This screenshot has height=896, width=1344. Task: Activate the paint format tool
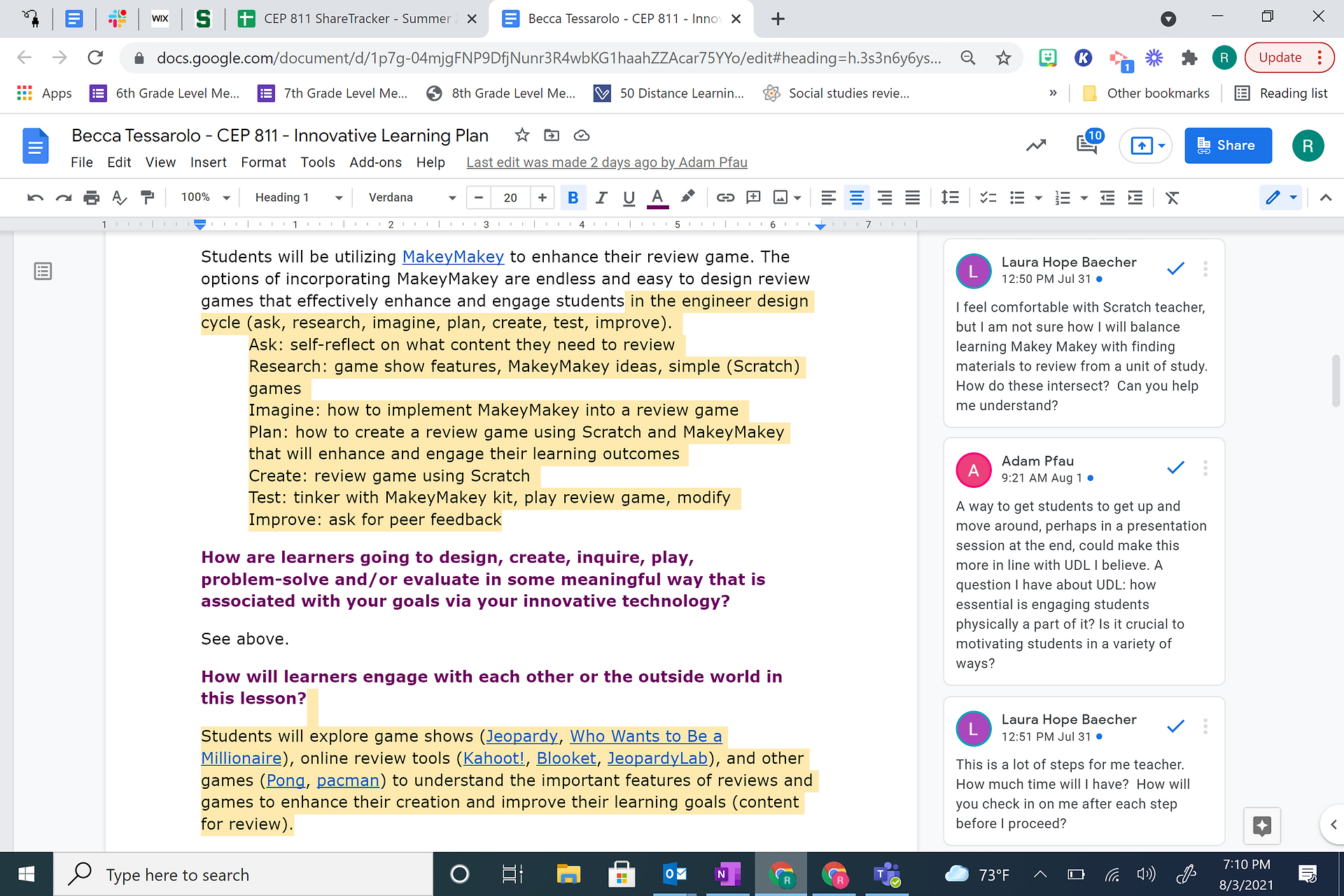pyautogui.click(x=148, y=198)
